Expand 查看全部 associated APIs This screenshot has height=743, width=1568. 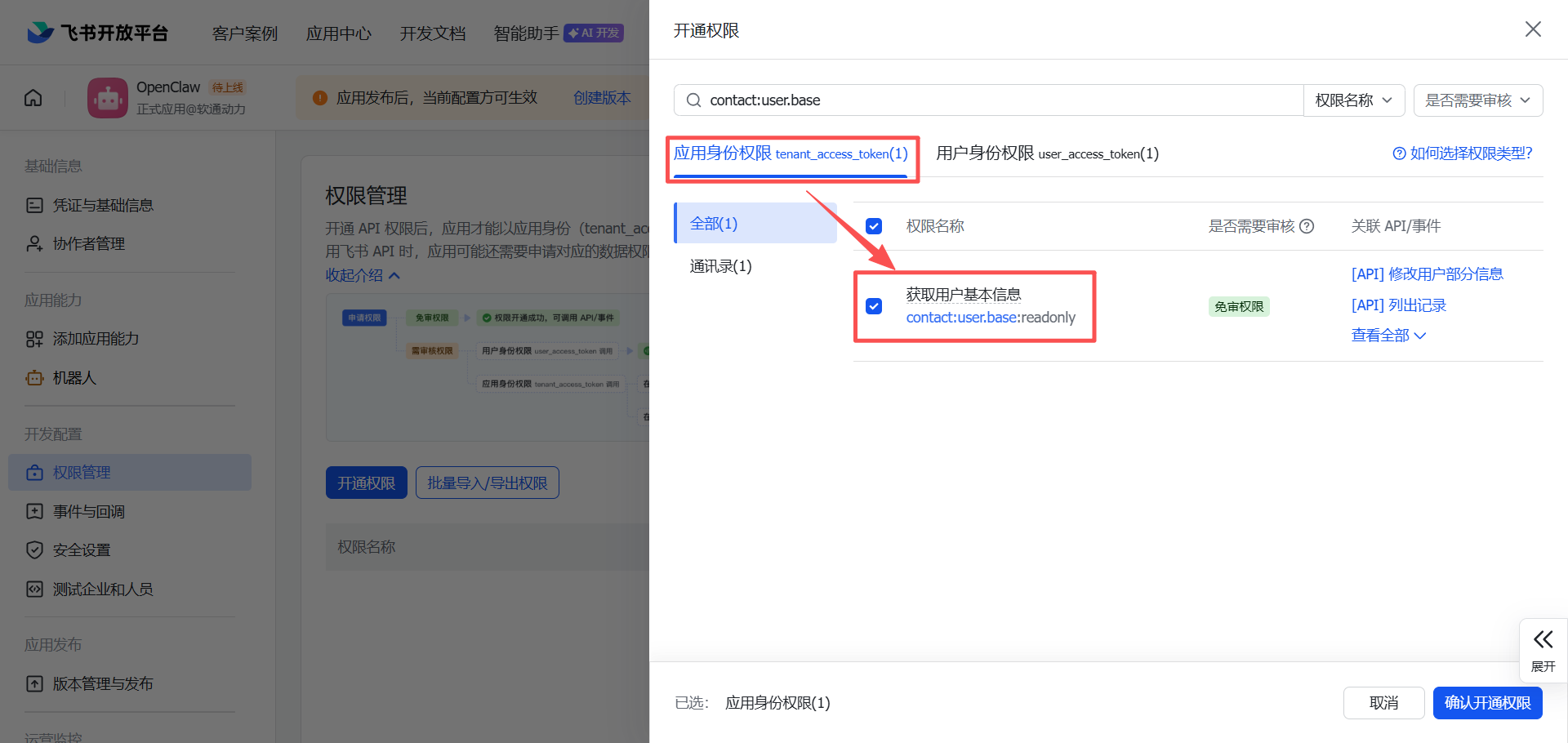[1388, 336]
